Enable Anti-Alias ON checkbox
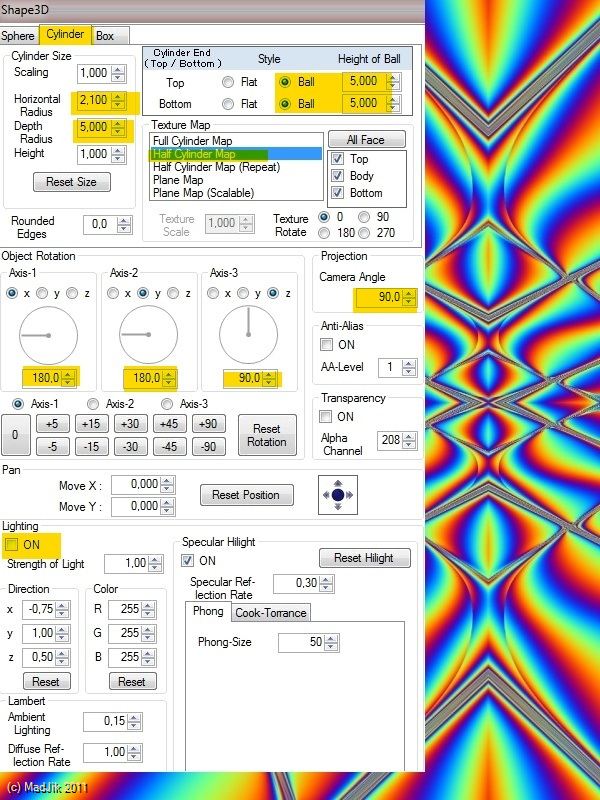The width and height of the screenshot is (600, 800). click(x=327, y=345)
